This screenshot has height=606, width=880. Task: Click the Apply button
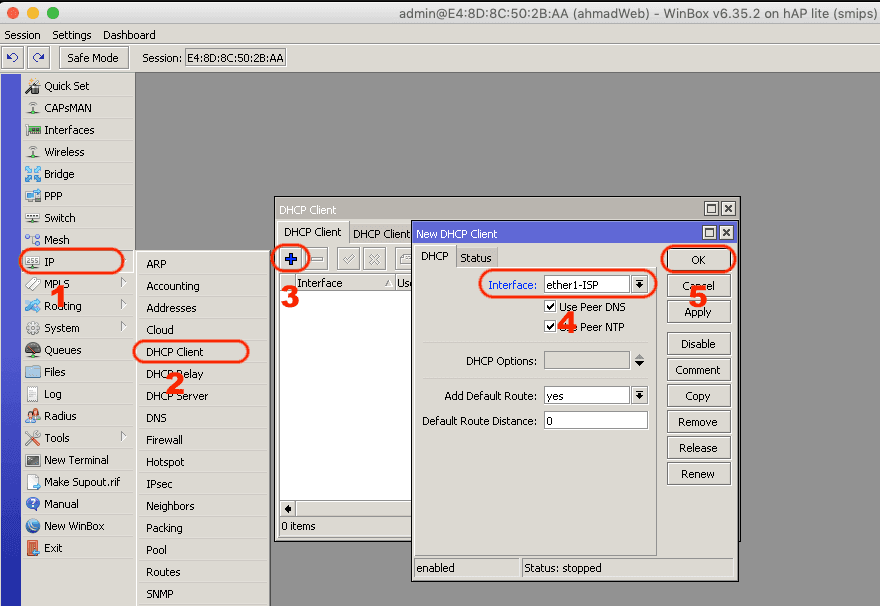click(x=698, y=312)
